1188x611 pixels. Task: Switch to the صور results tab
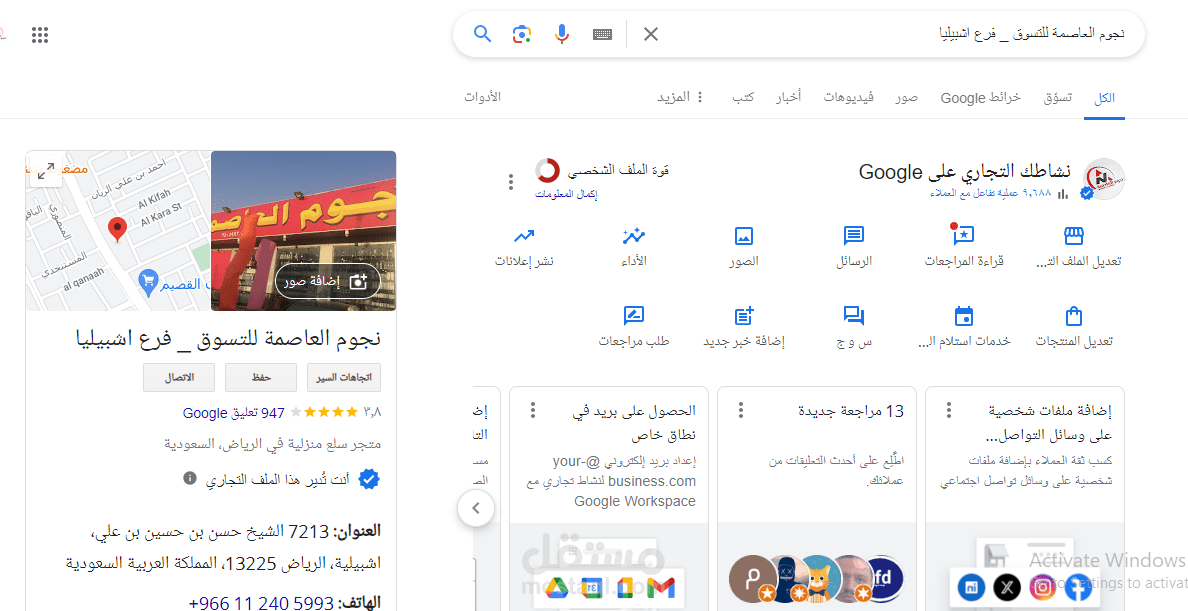[x=906, y=96]
